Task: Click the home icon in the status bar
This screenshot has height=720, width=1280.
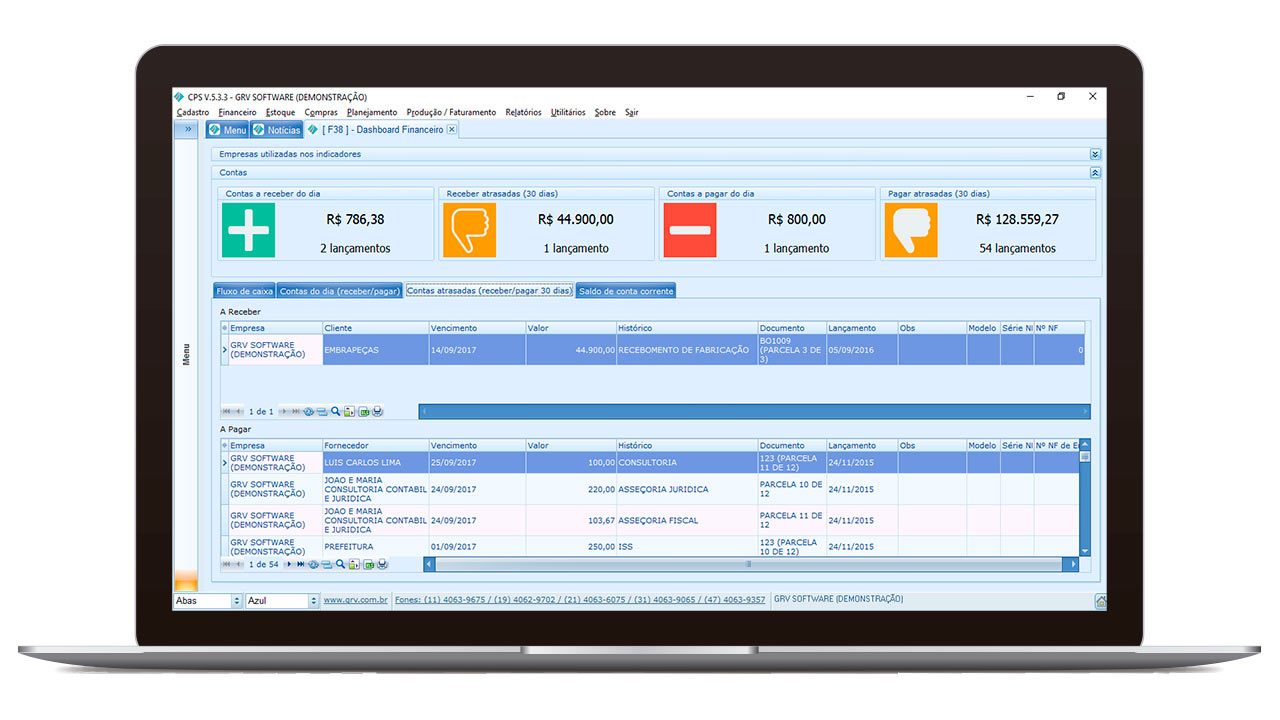Action: click(1100, 601)
